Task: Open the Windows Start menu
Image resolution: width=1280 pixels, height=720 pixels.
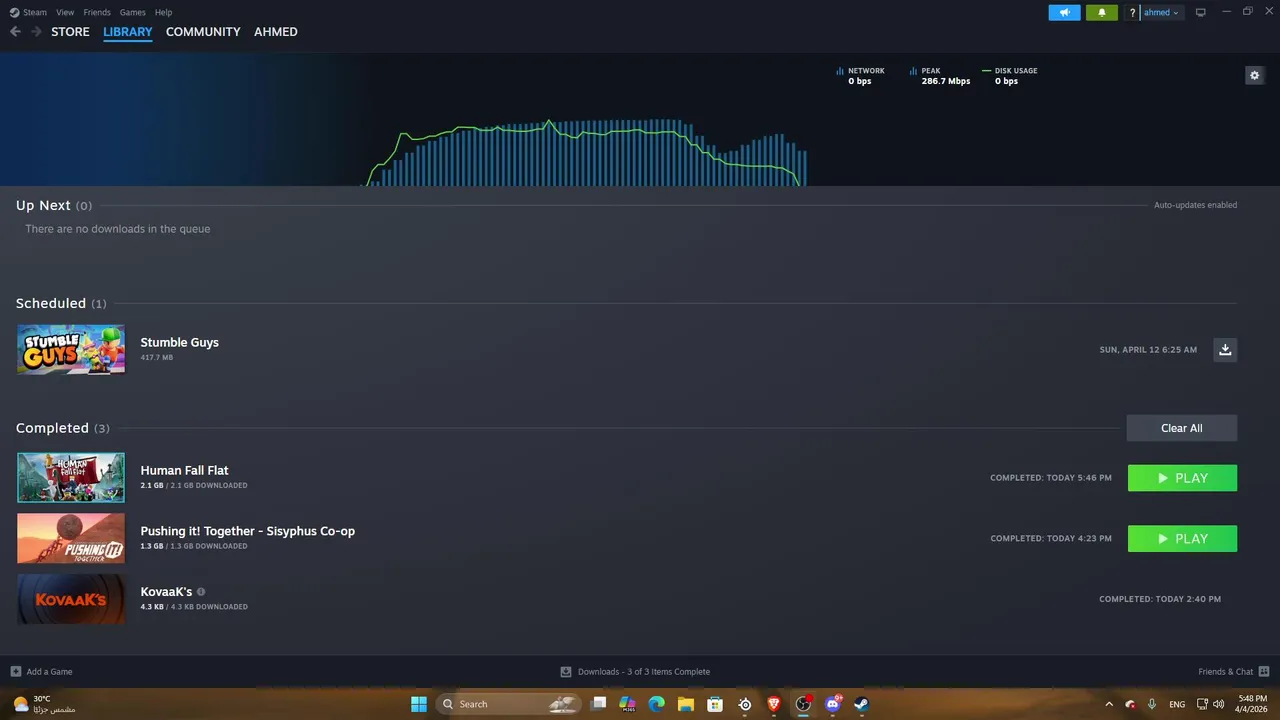Action: point(419,704)
